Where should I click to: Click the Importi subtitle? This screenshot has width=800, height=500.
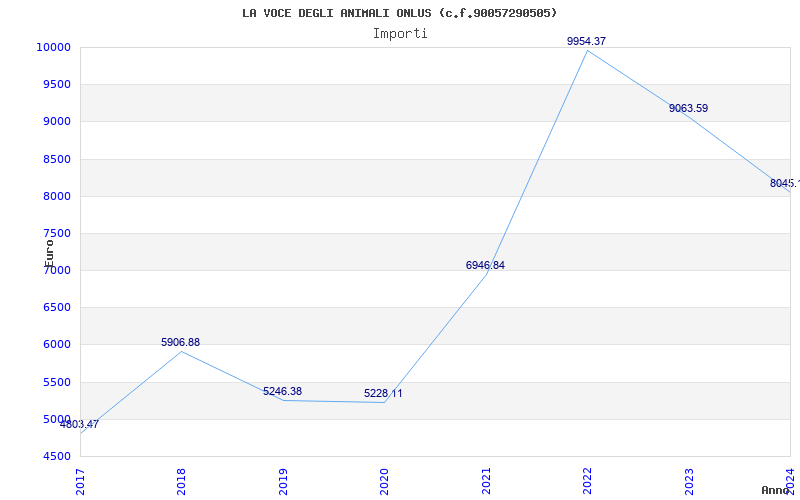coord(400,34)
